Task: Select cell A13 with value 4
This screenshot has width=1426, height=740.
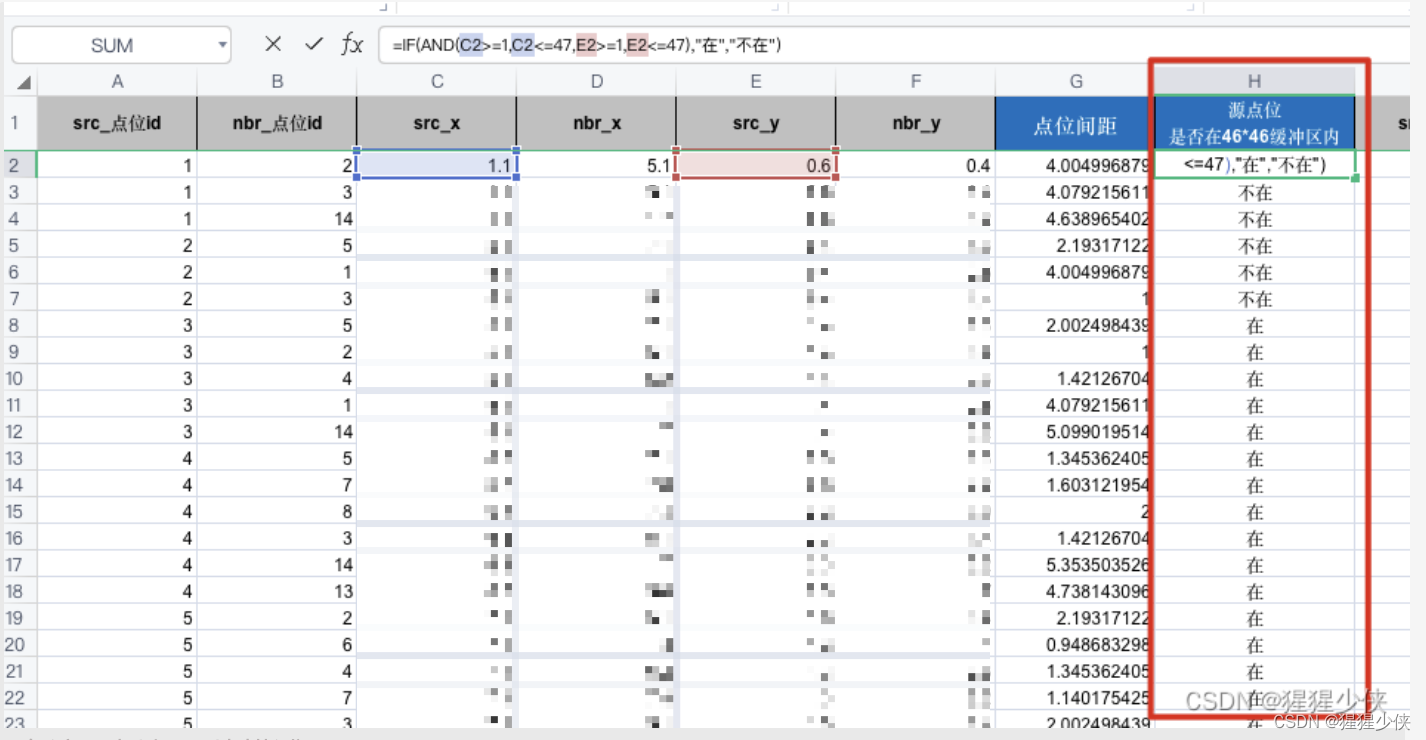Action: click(117, 458)
